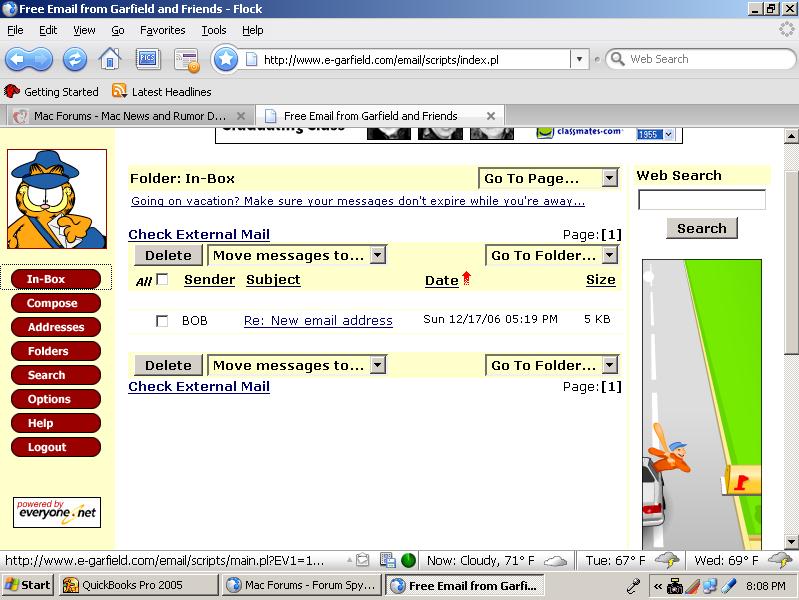799x600 pixels.
Task: Click the status bar computers icon
Action: [388, 560]
